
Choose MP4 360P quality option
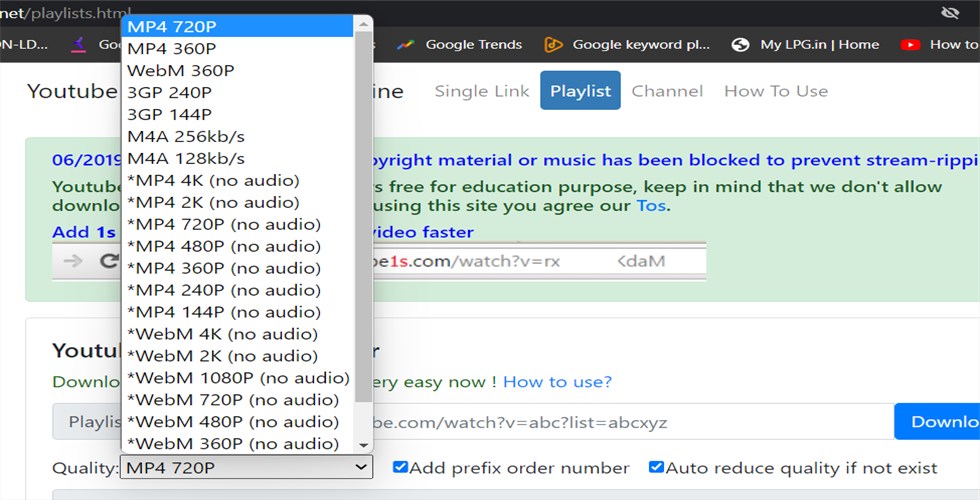point(238,49)
